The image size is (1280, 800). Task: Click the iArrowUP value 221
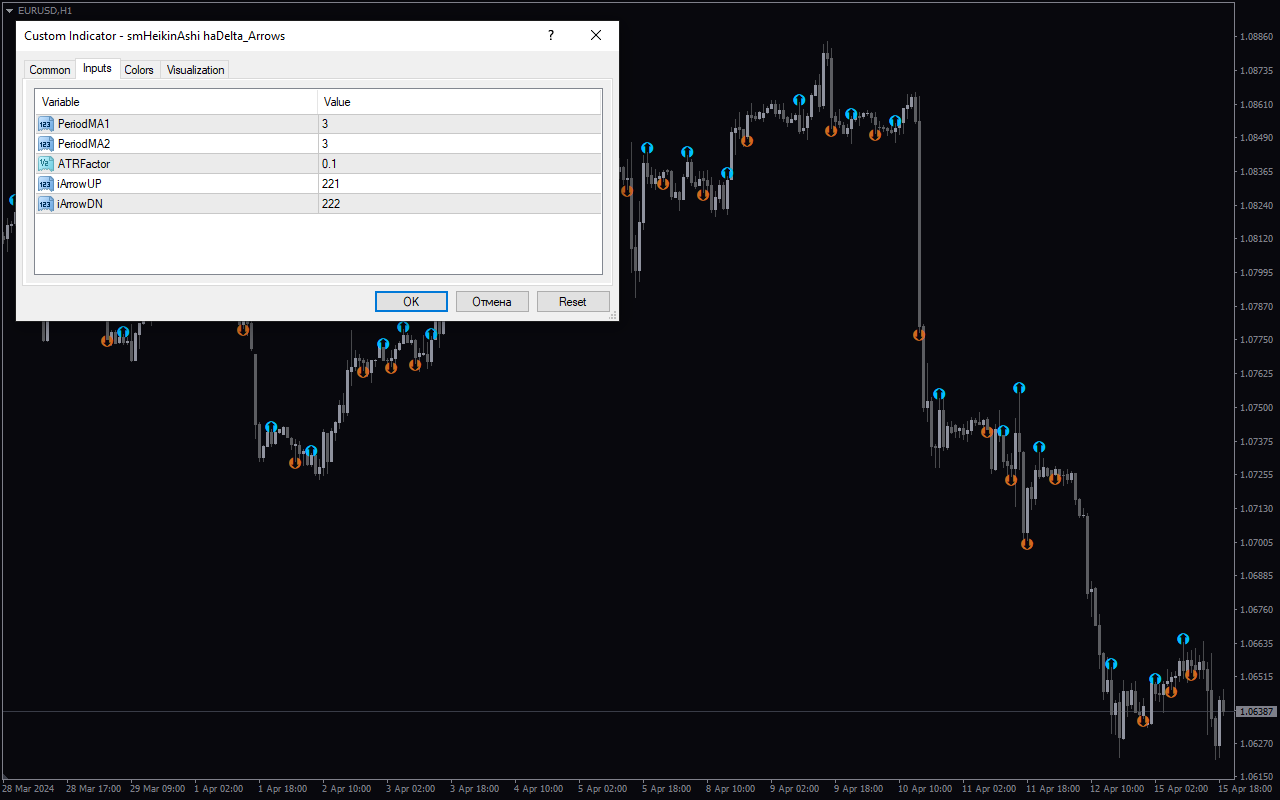[x=331, y=184]
